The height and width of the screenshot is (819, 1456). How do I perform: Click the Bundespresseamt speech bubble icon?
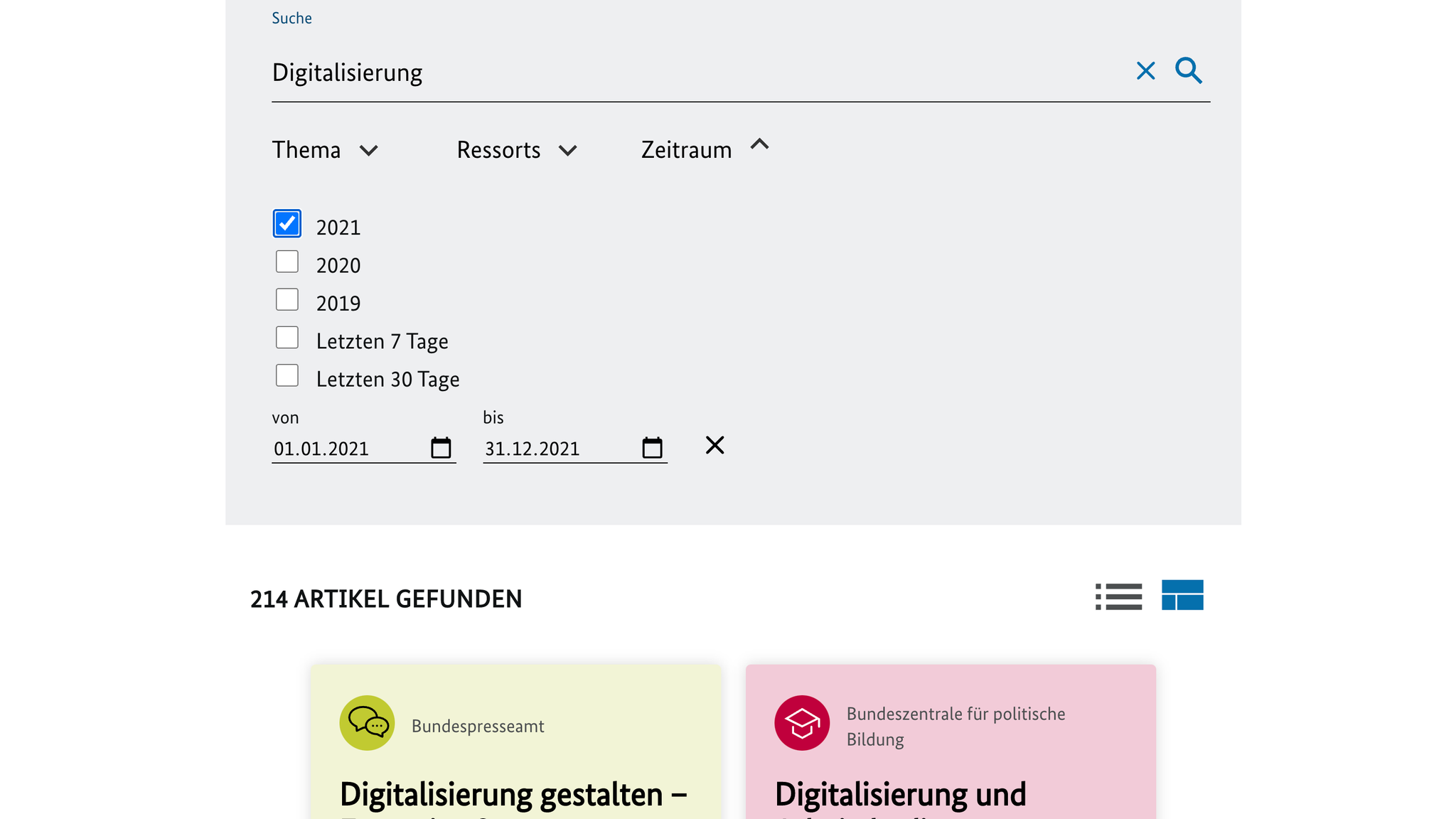pos(367,723)
